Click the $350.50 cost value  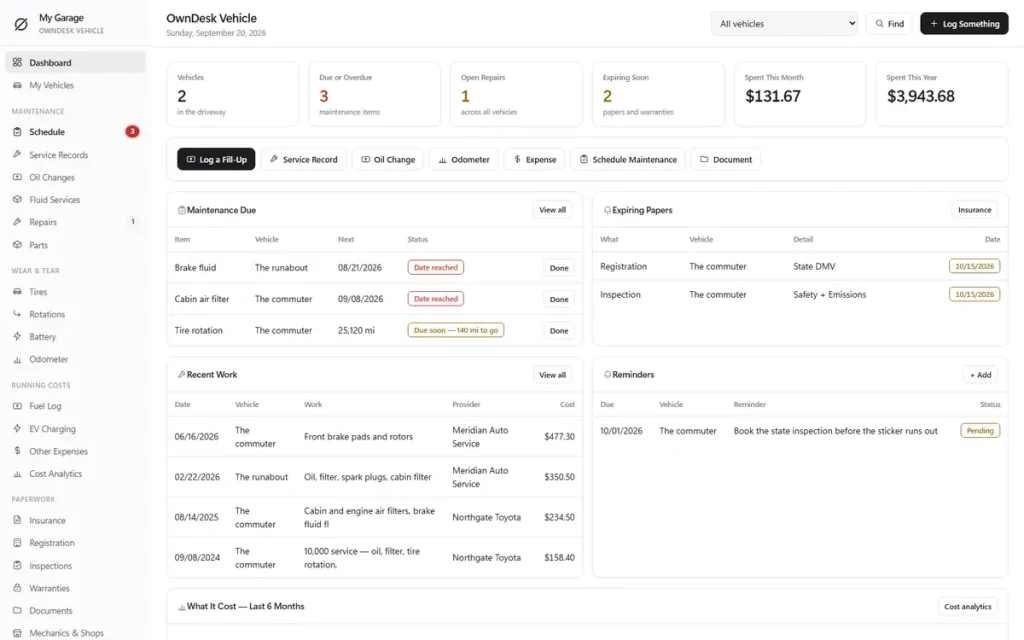pos(559,477)
